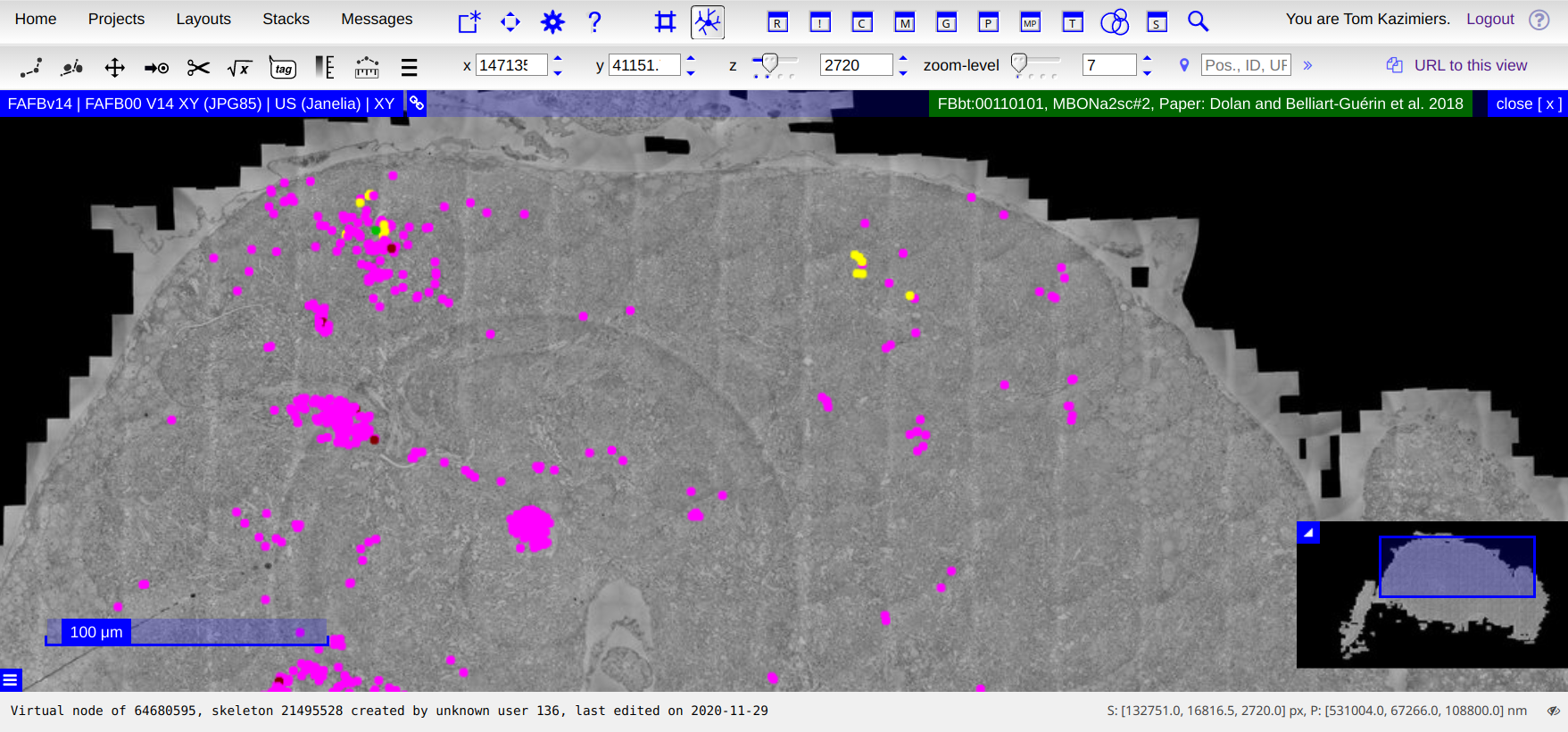The height and width of the screenshot is (732, 1568).
Task: Click the z-section slider handle
Action: 768,62
